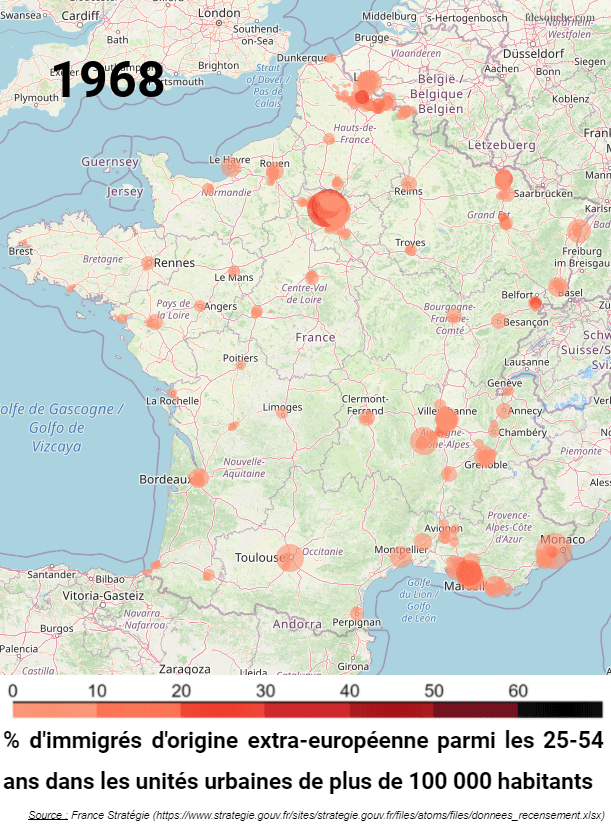Select the 20–30 legend color segment
Viewport: 611px width, 834px height.
(x=223, y=709)
